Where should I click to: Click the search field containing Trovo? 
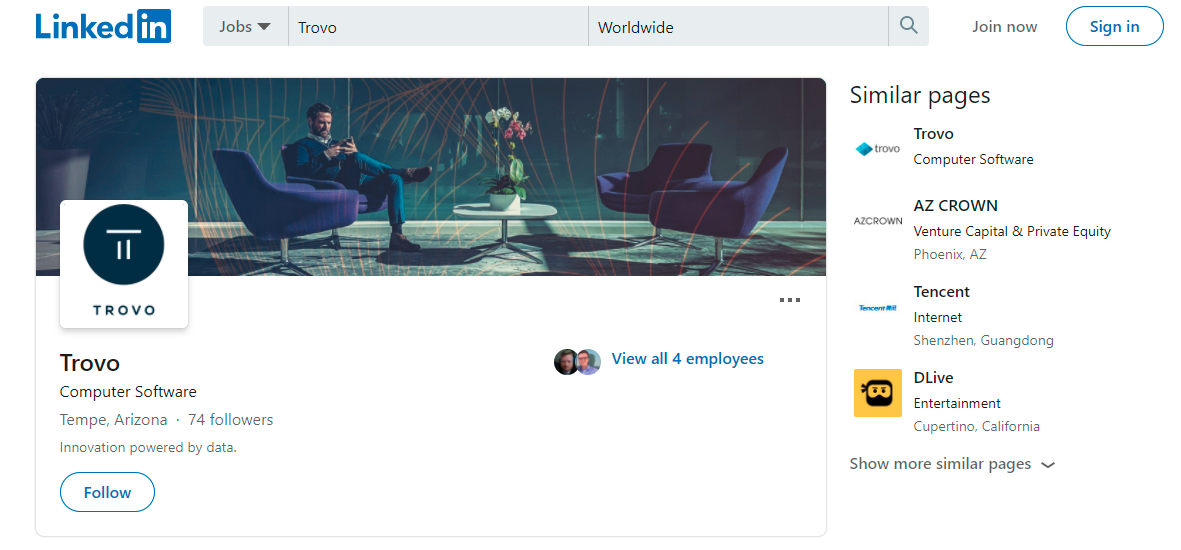(438, 26)
